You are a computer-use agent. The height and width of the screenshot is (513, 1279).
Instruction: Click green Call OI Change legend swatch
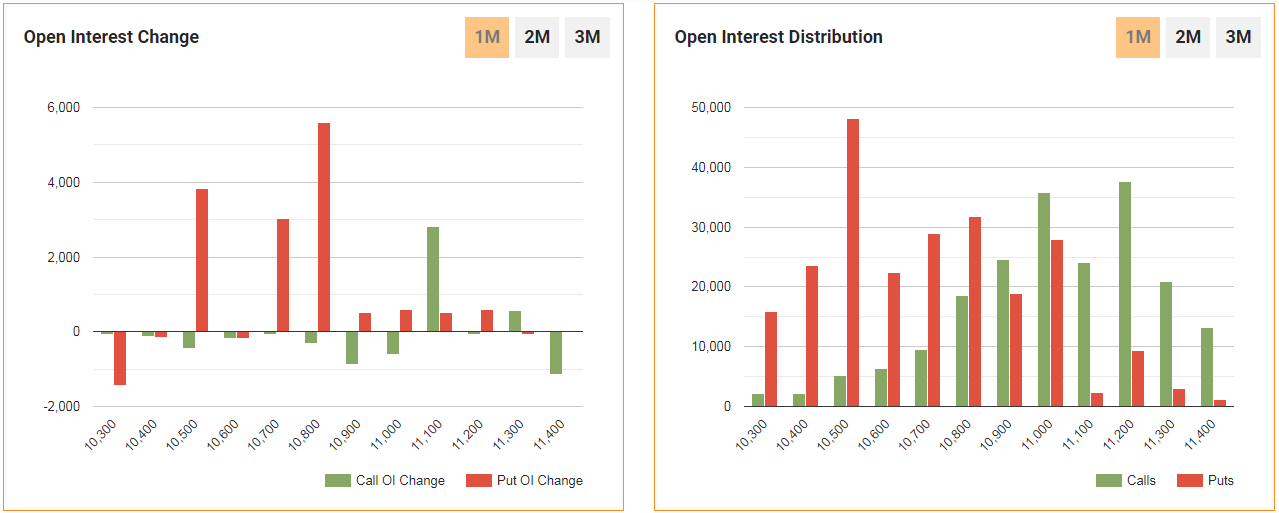338,481
